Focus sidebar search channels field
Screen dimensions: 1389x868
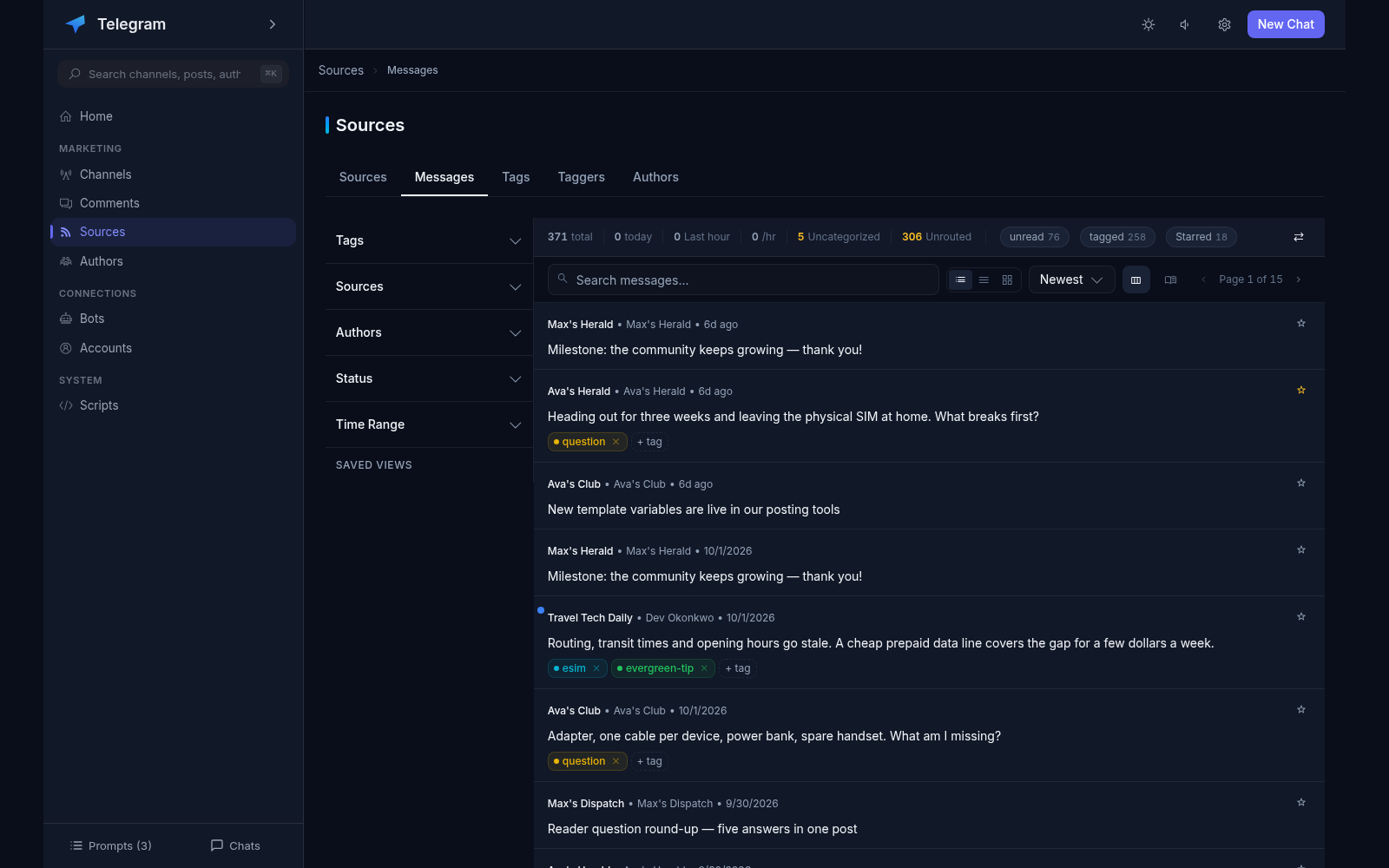173,74
